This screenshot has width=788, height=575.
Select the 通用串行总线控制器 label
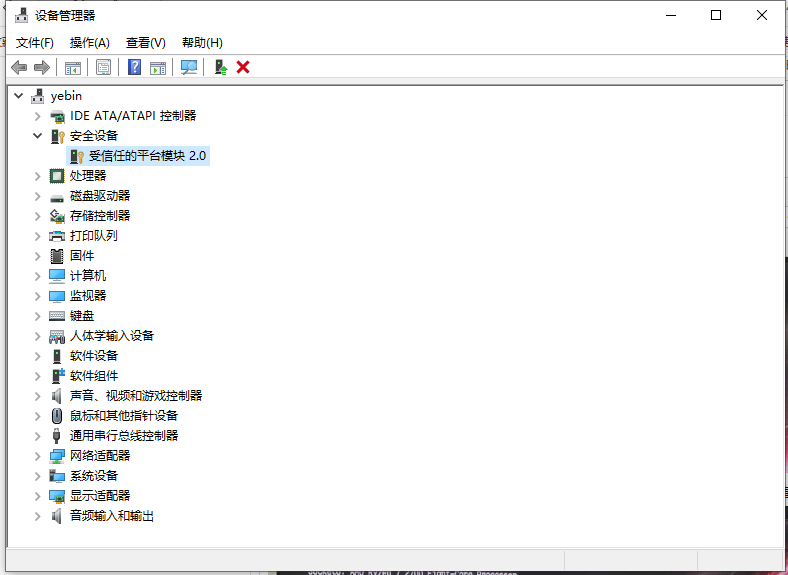tap(124, 436)
